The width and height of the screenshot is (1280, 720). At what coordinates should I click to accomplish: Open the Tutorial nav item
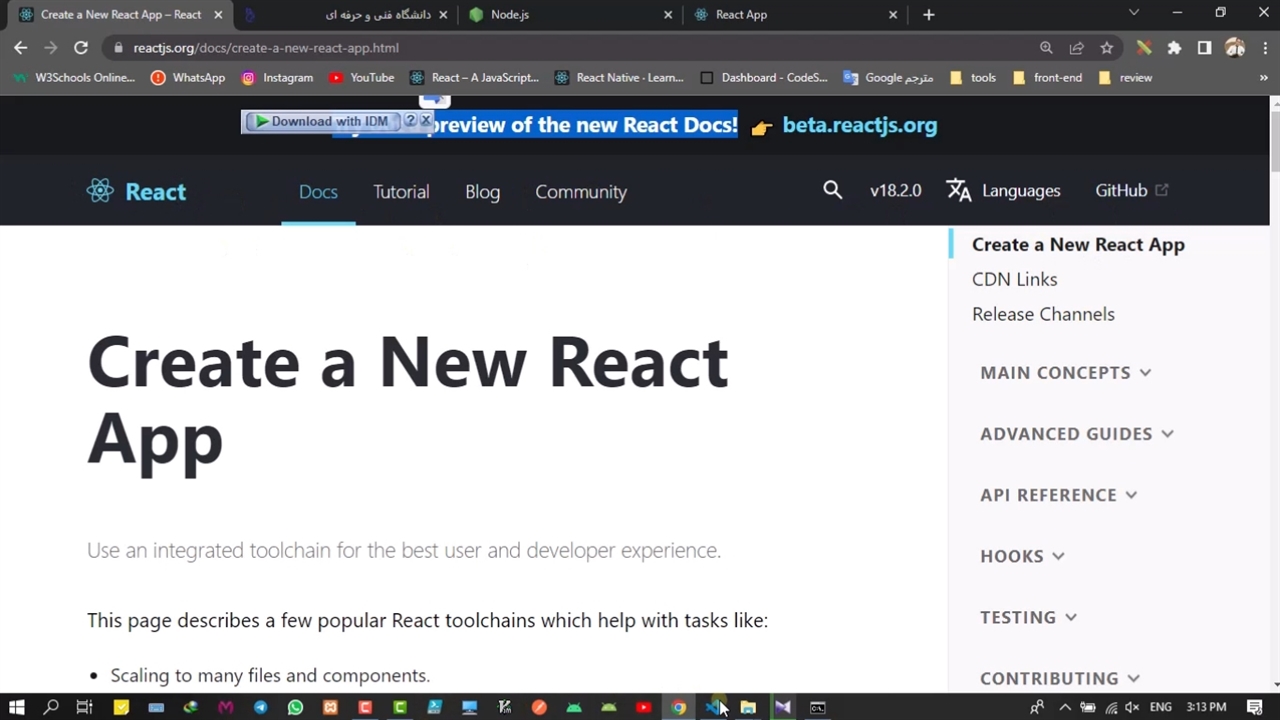[401, 192]
